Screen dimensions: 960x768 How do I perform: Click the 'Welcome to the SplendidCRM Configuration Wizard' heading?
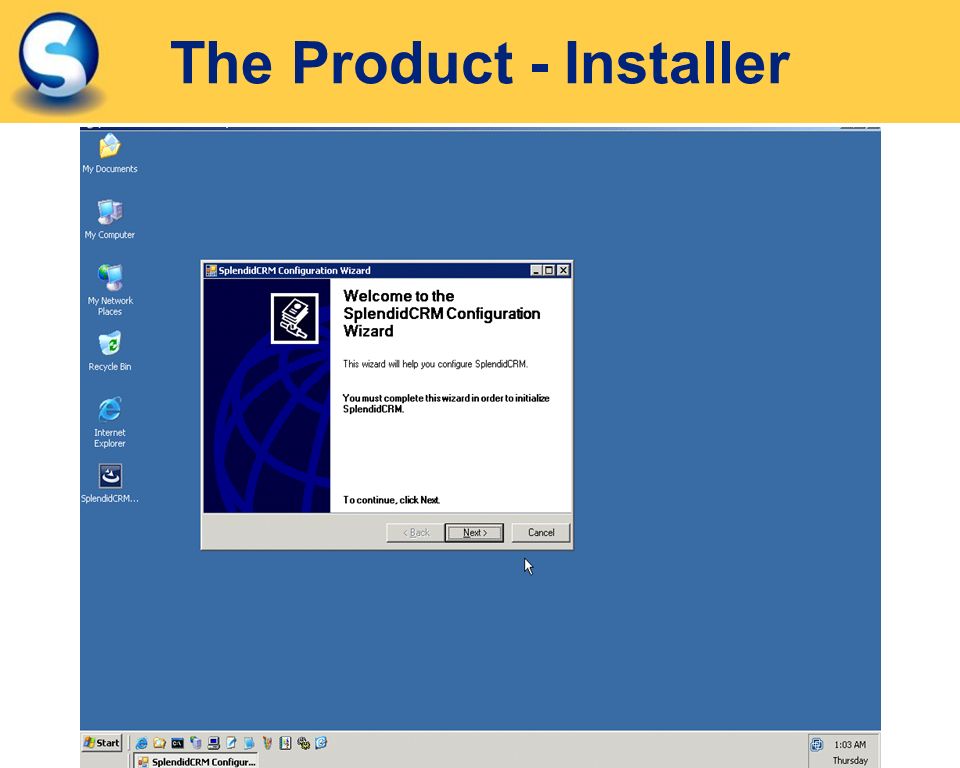click(441, 314)
